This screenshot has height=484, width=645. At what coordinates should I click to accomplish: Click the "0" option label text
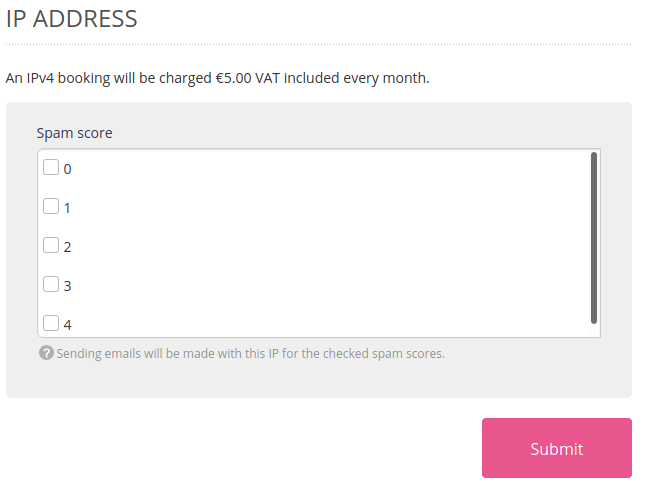point(68,169)
